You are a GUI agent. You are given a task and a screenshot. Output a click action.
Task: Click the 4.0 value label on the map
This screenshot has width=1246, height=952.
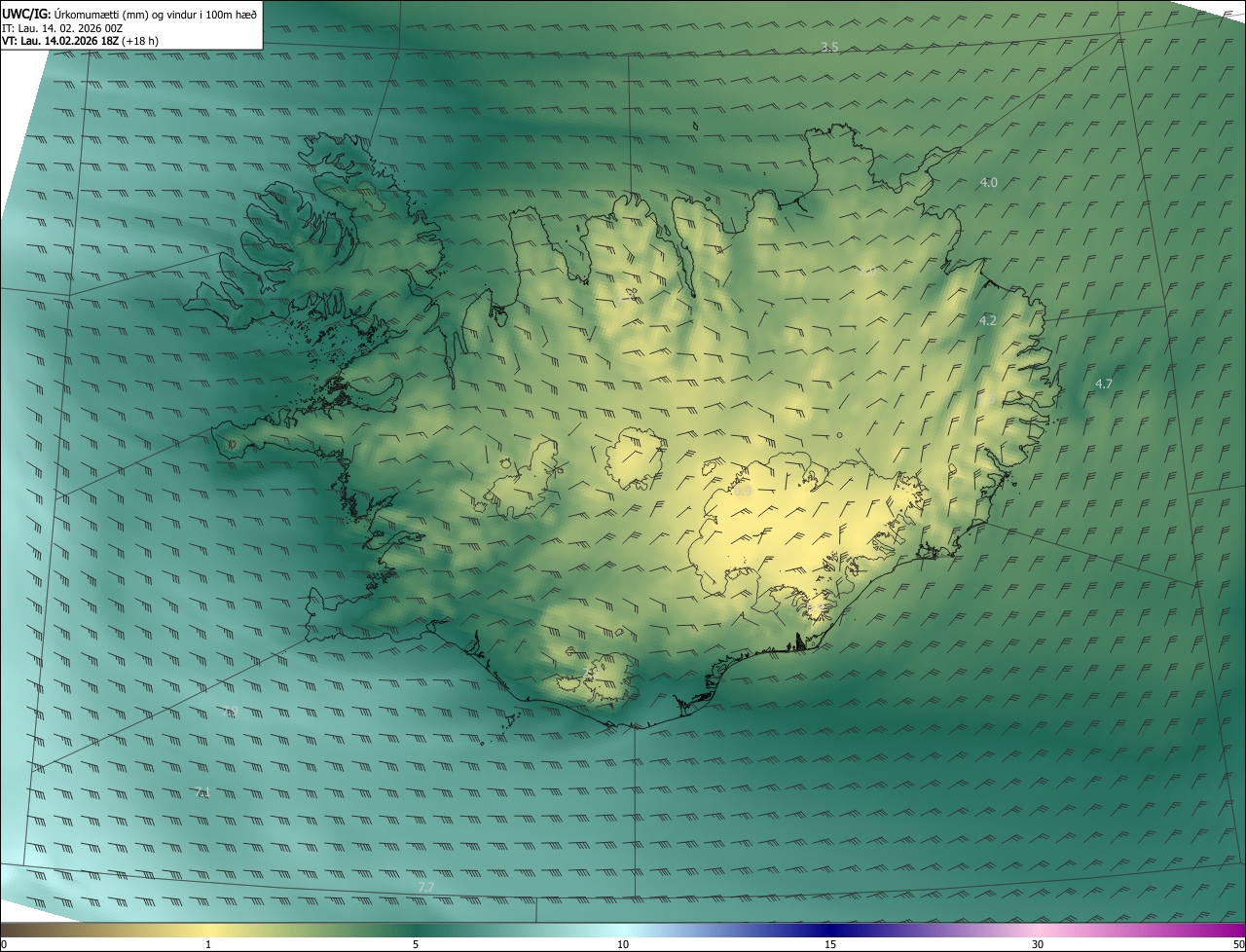pyautogui.click(x=988, y=182)
